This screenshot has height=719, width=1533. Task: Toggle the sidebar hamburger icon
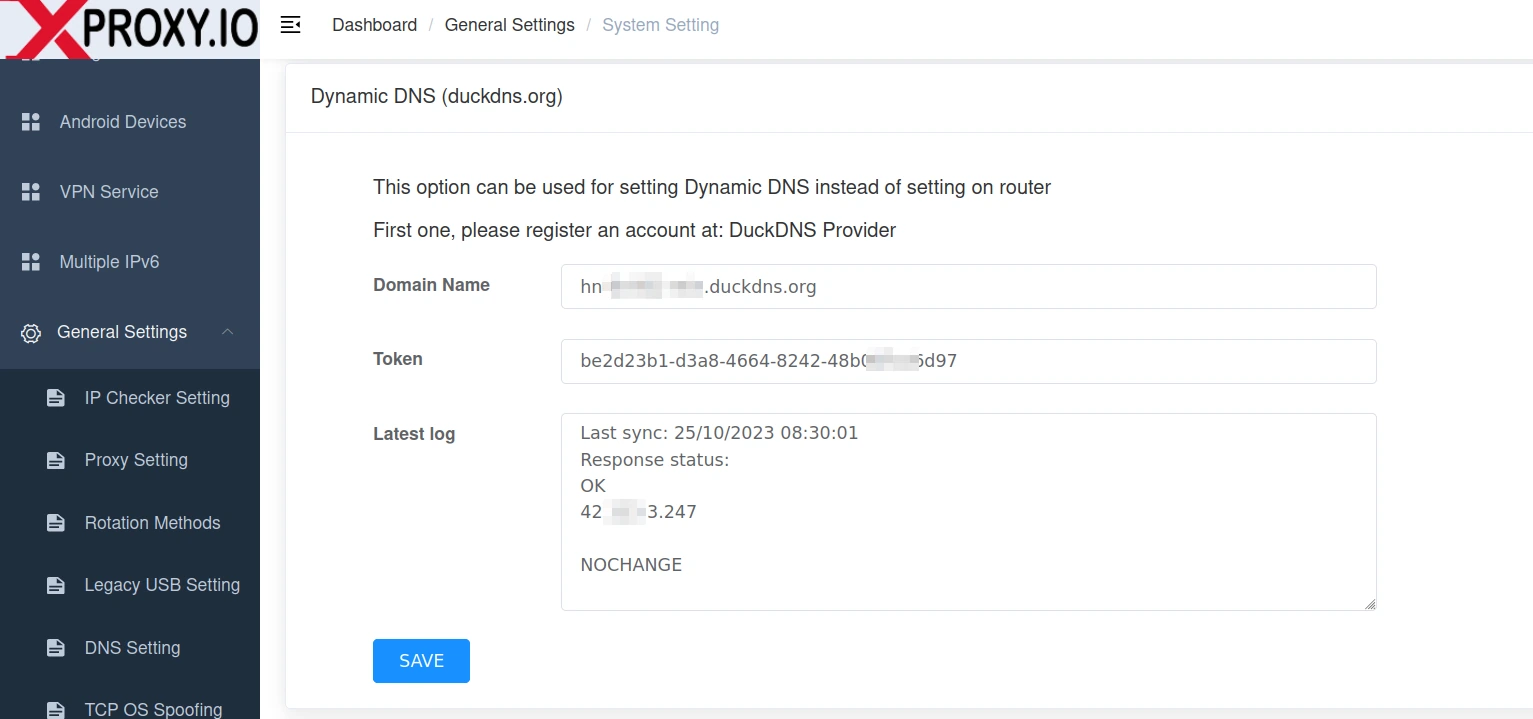tap(290, 25)
